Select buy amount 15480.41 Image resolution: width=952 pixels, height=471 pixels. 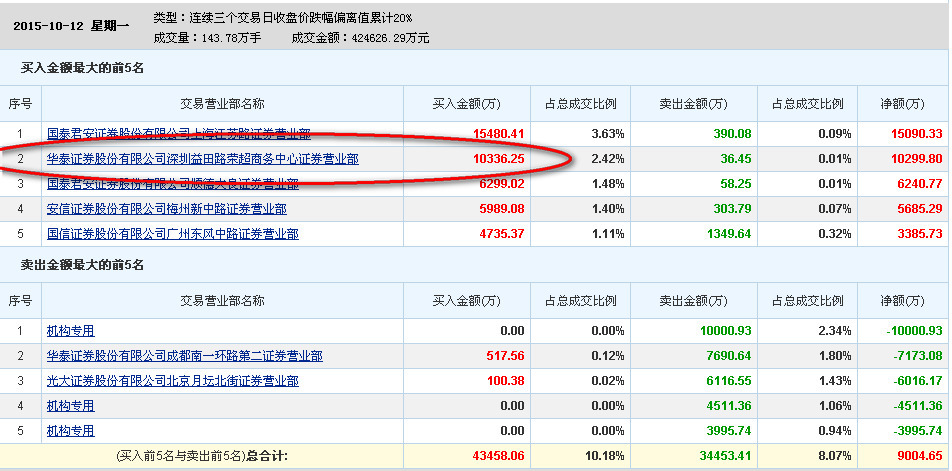tap(498, 134)
